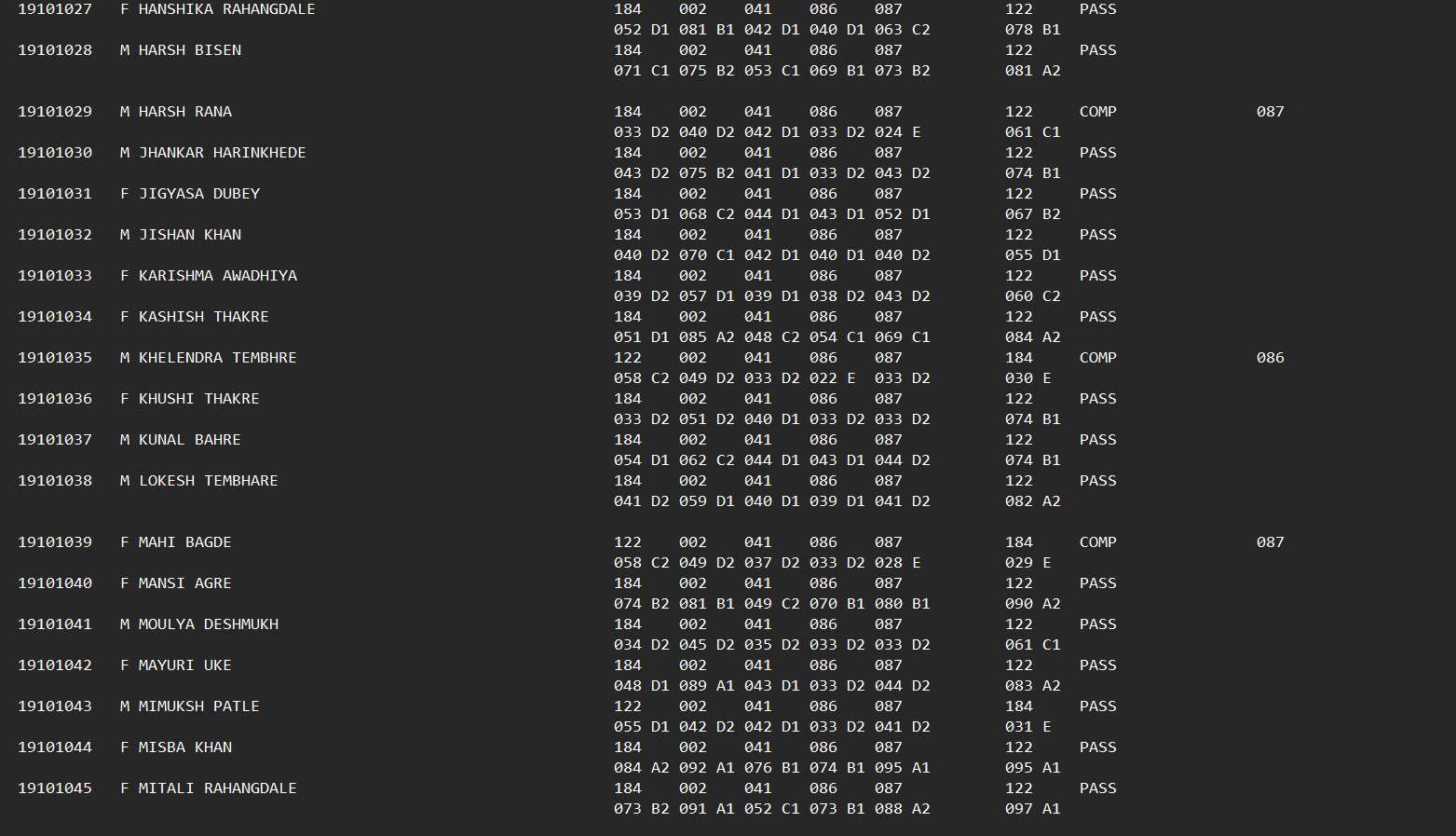Click the name MITALI RAHANGDALE

[x=218, y=788]
